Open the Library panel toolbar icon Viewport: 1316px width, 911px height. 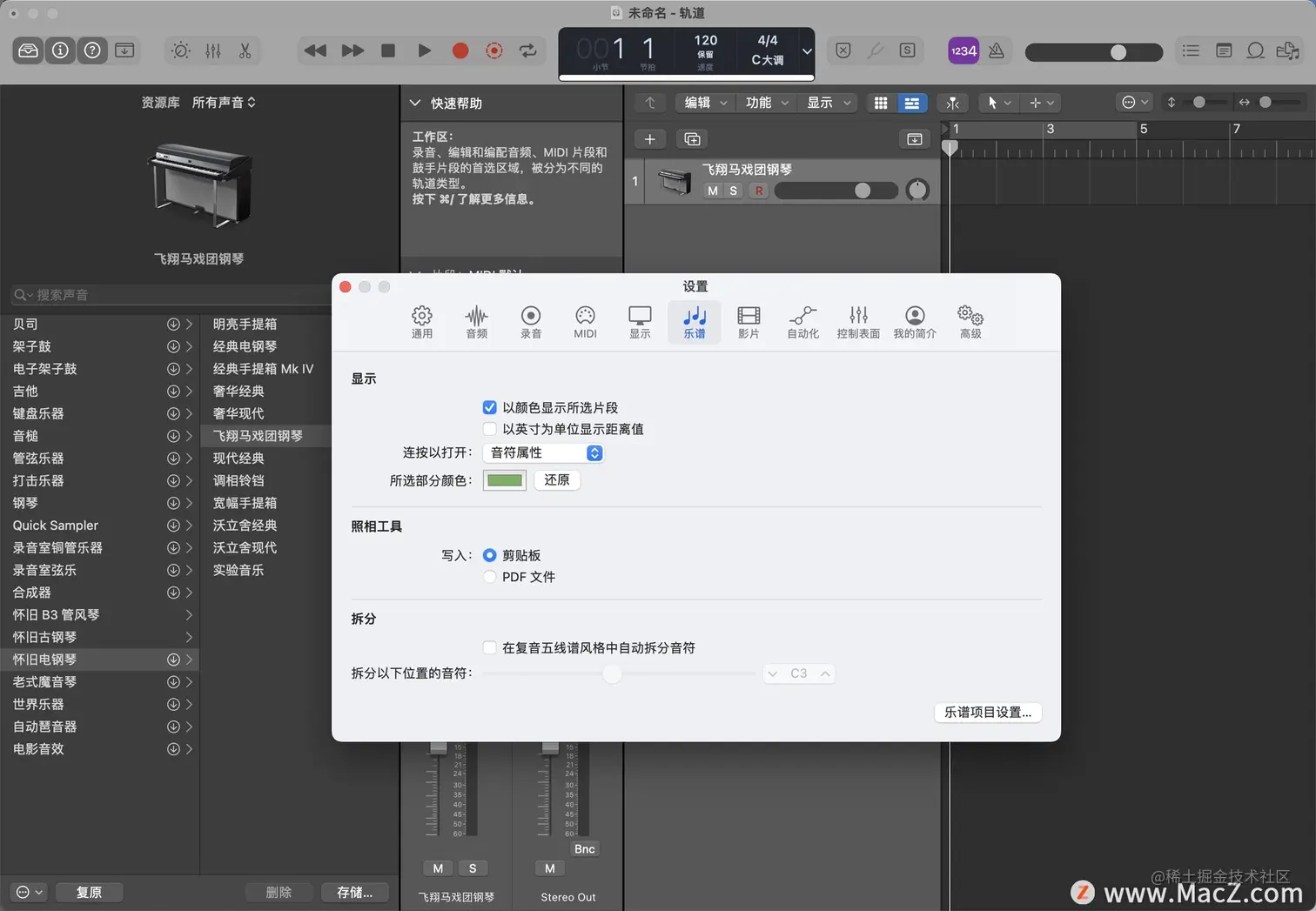point(28,50)
